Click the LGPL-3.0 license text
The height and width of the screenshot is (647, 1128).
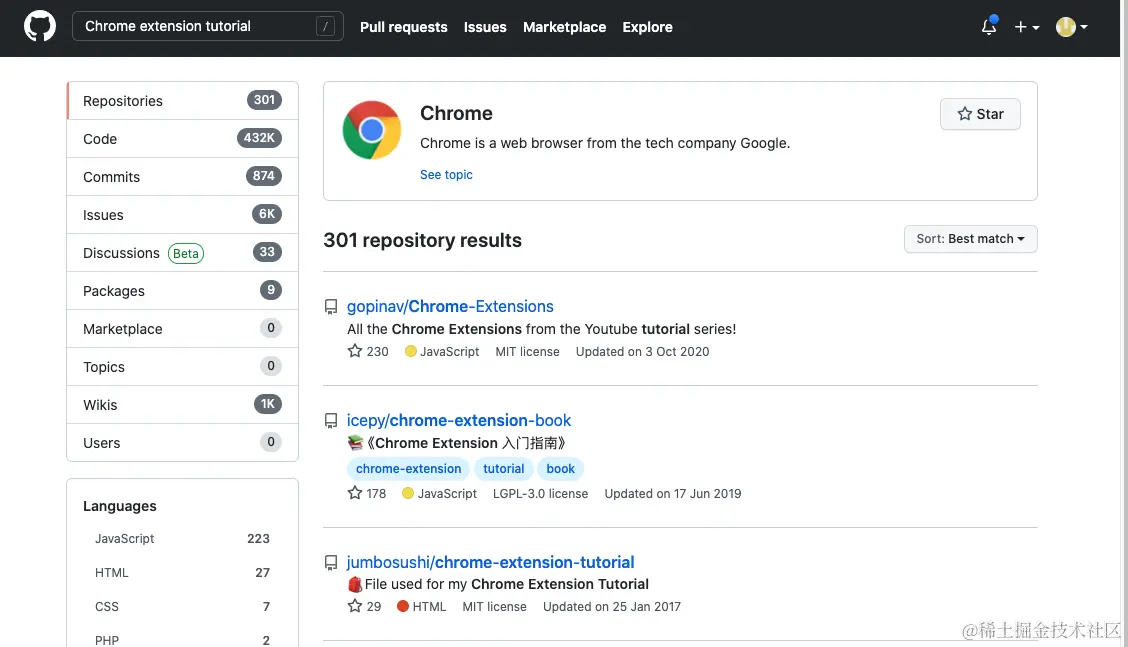click(x=540, y=494)
